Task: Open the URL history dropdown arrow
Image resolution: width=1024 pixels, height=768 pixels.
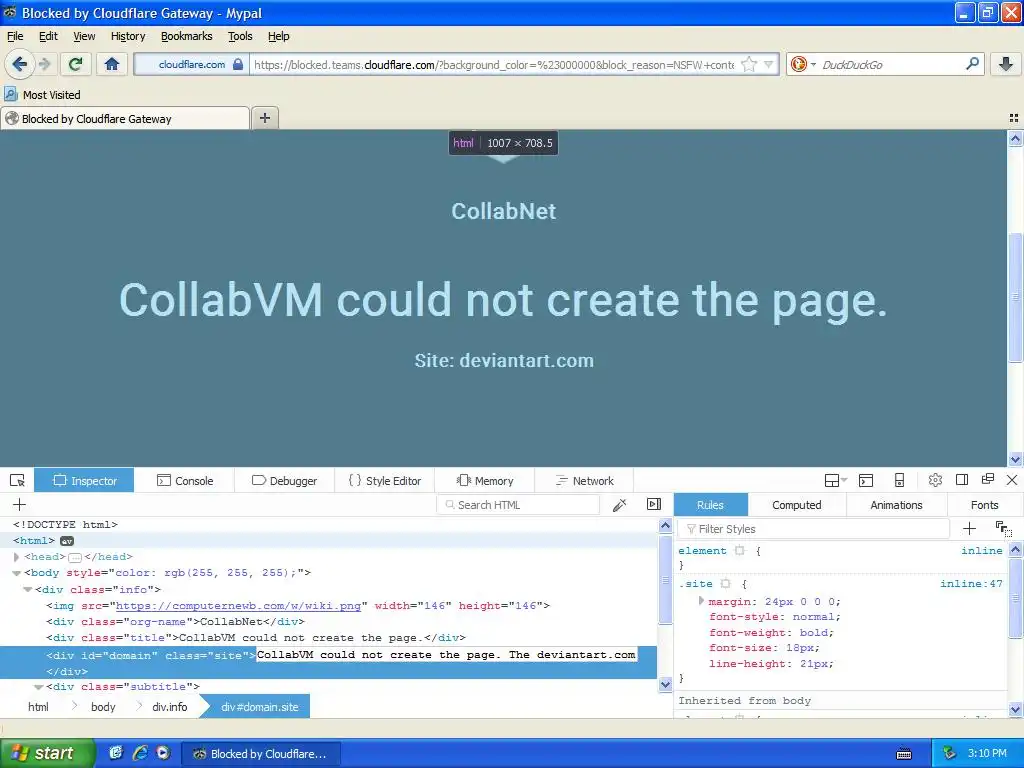Action: click(x=769, y=64)
